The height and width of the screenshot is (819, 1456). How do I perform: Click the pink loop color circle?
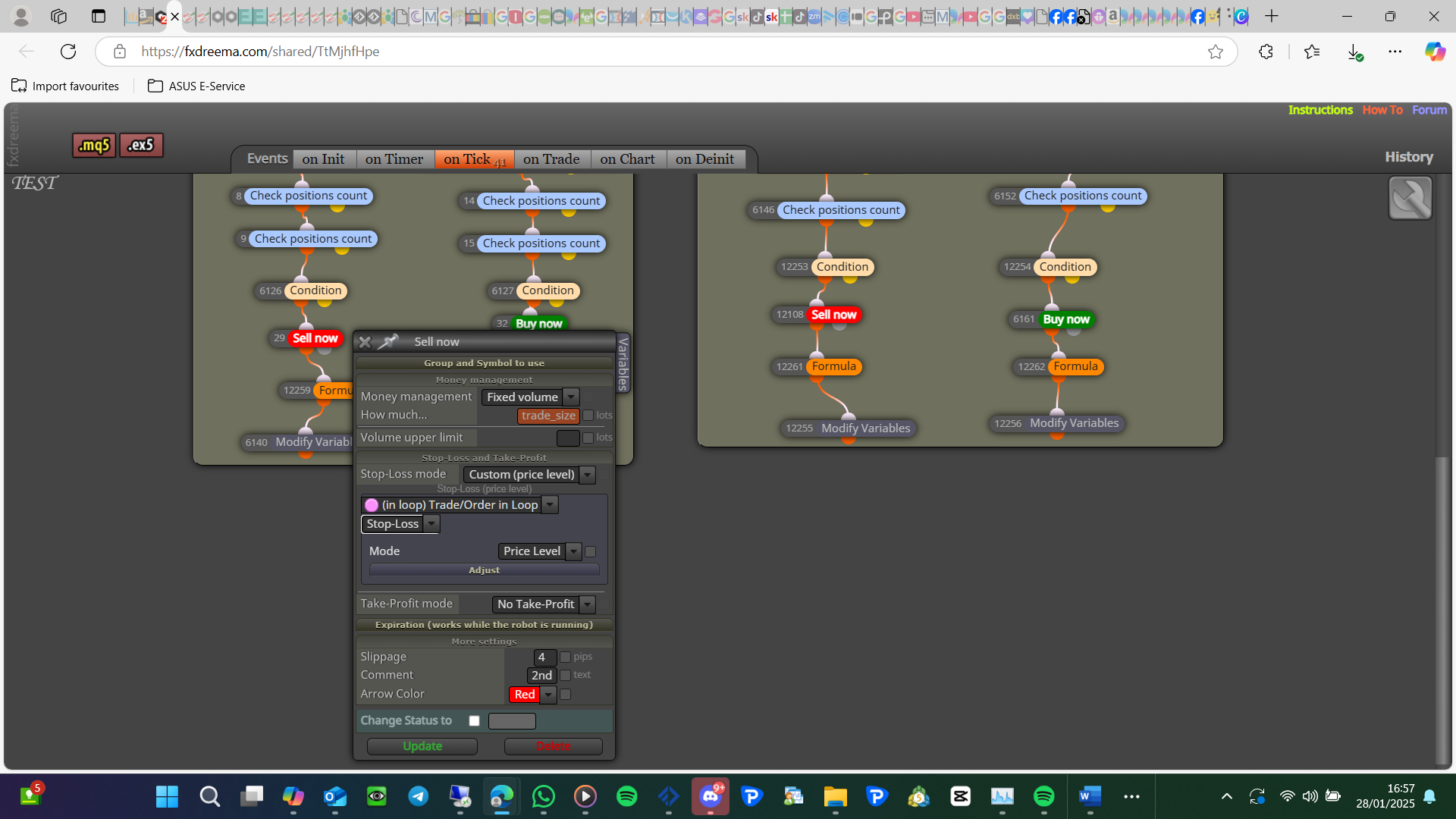(x=372, y=505)
